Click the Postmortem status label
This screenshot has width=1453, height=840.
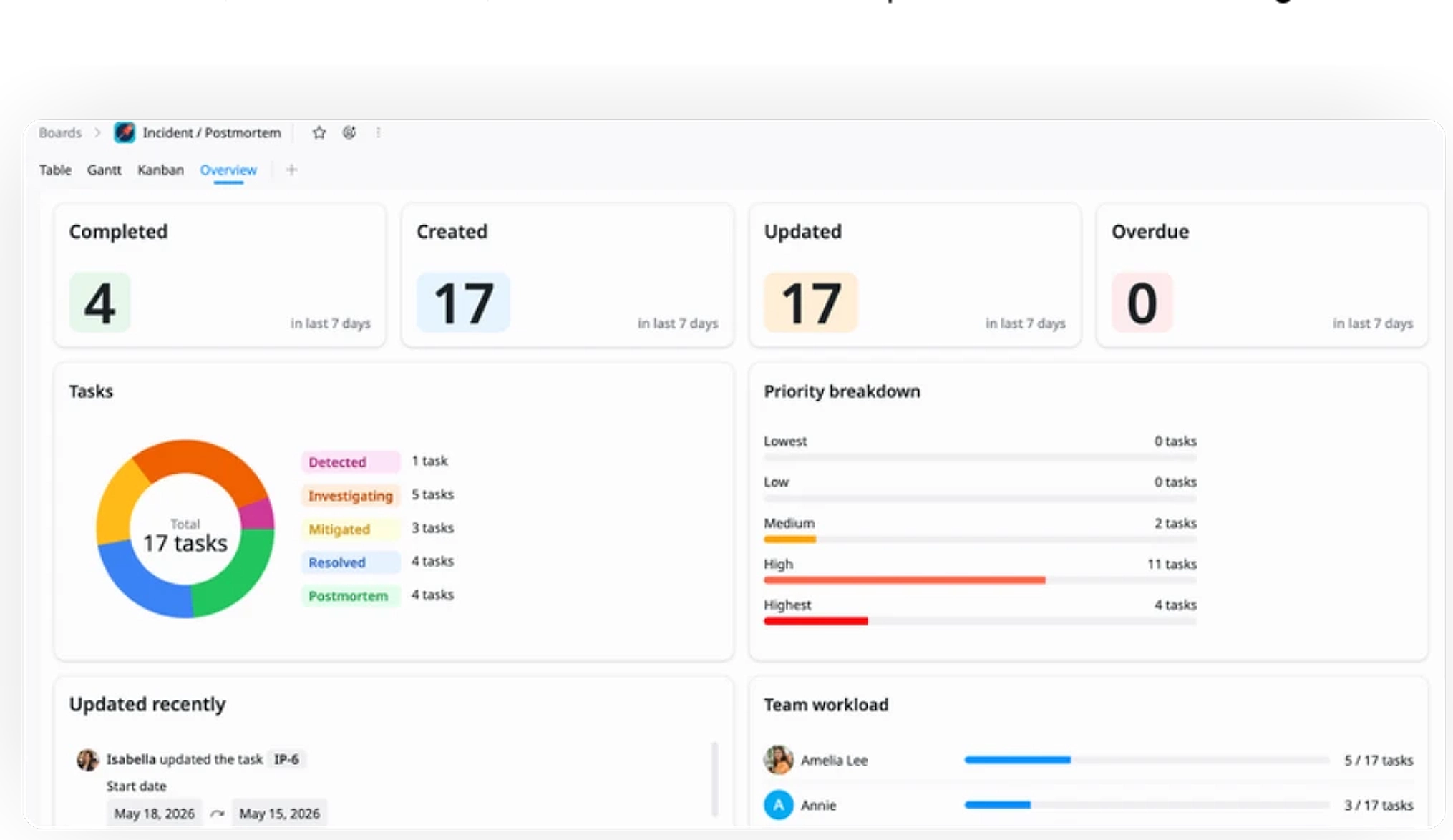coord(350,596)
